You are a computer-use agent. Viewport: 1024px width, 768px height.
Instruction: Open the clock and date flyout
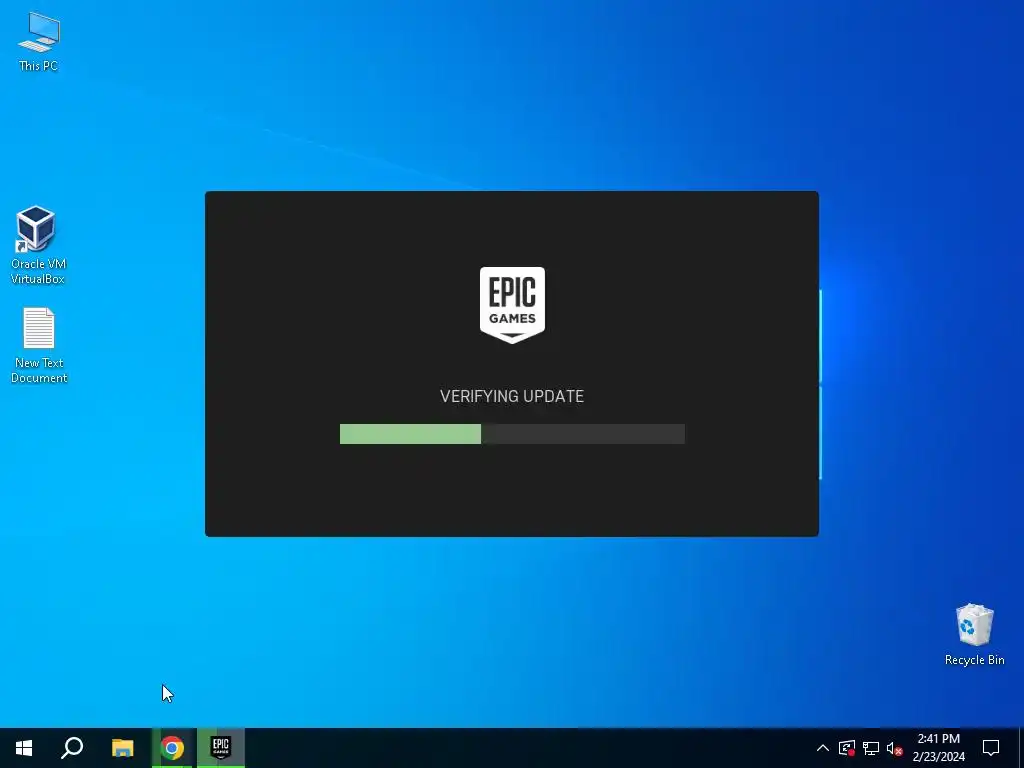click(x=938, y=748)
